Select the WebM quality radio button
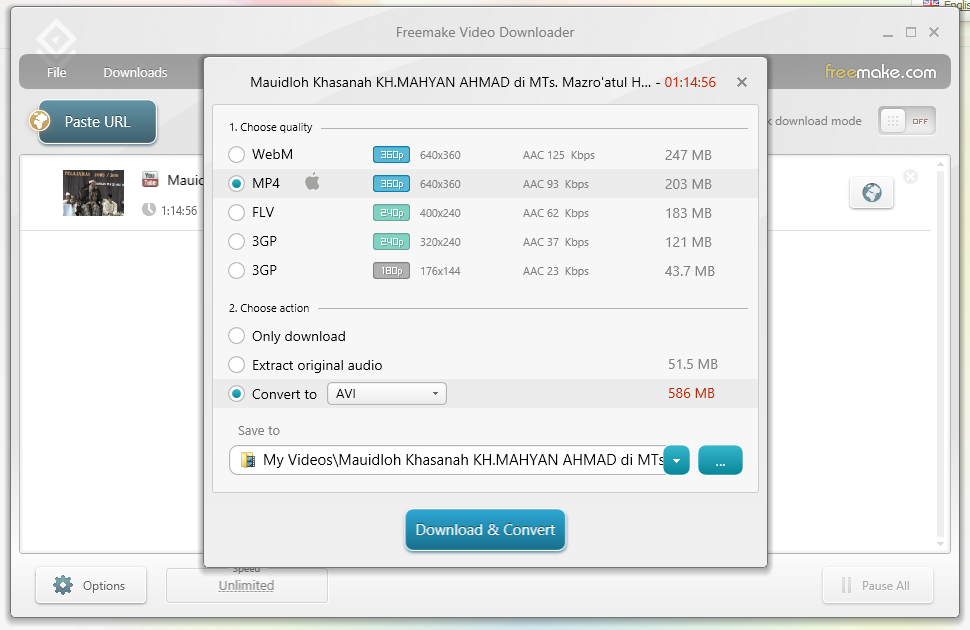970x630 pixels. click(236, 154)
